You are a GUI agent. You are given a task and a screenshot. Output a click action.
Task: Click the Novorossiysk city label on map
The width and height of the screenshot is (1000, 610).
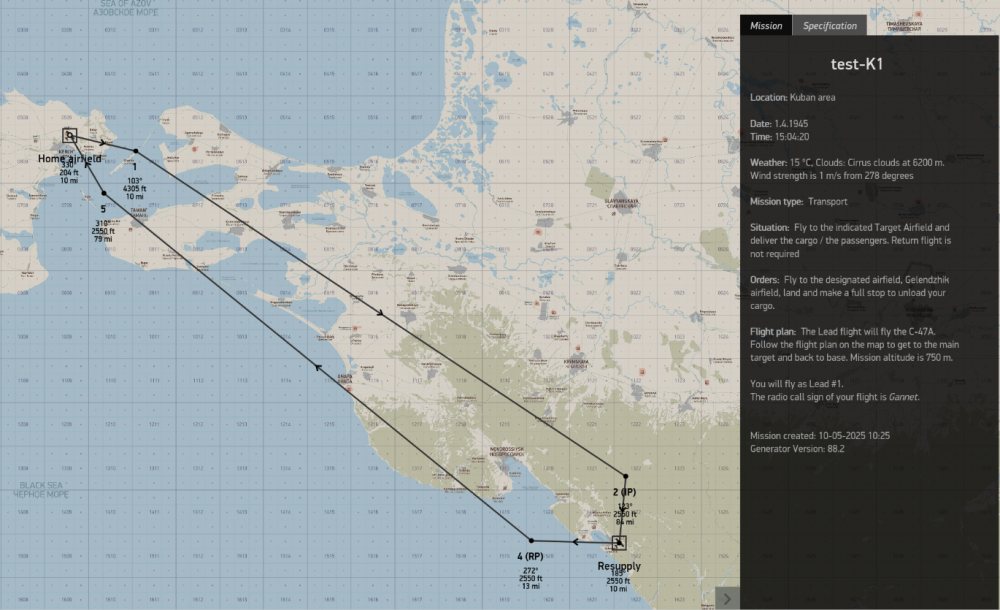point(507,451)
